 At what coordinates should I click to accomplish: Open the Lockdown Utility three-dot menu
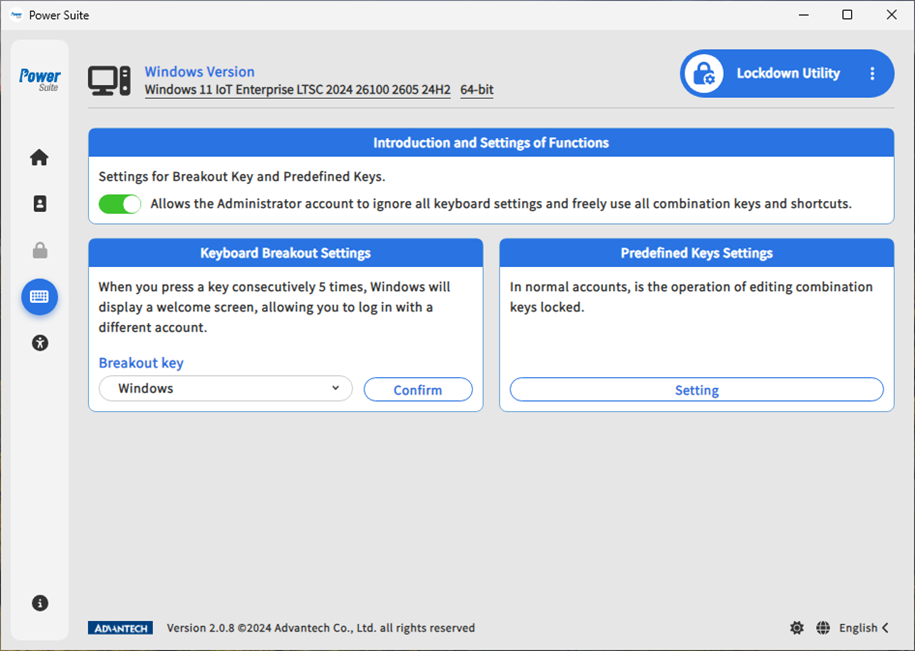(x=872, y=74)
